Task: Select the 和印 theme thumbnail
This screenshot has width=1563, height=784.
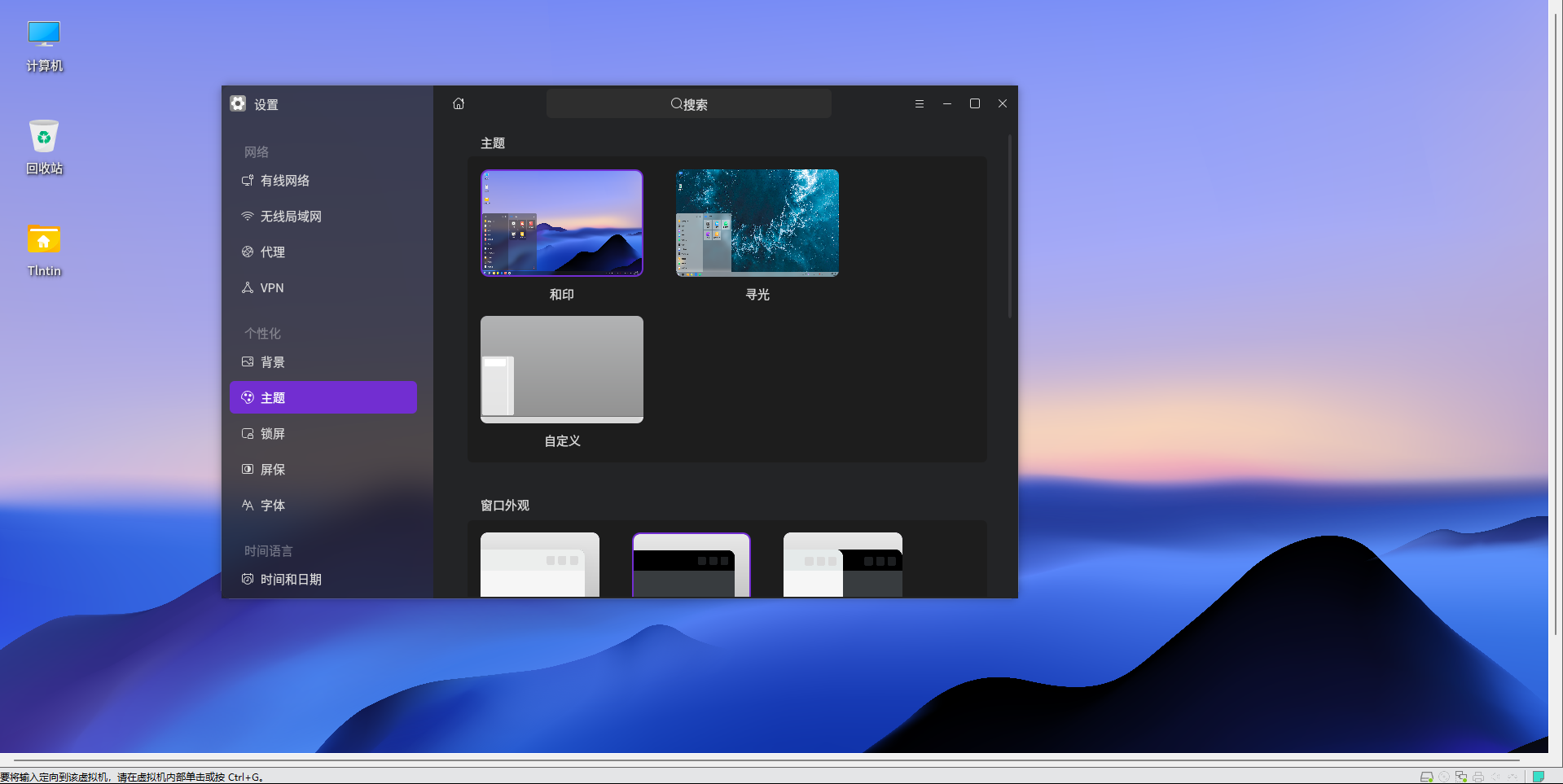Action: [562, 222]
